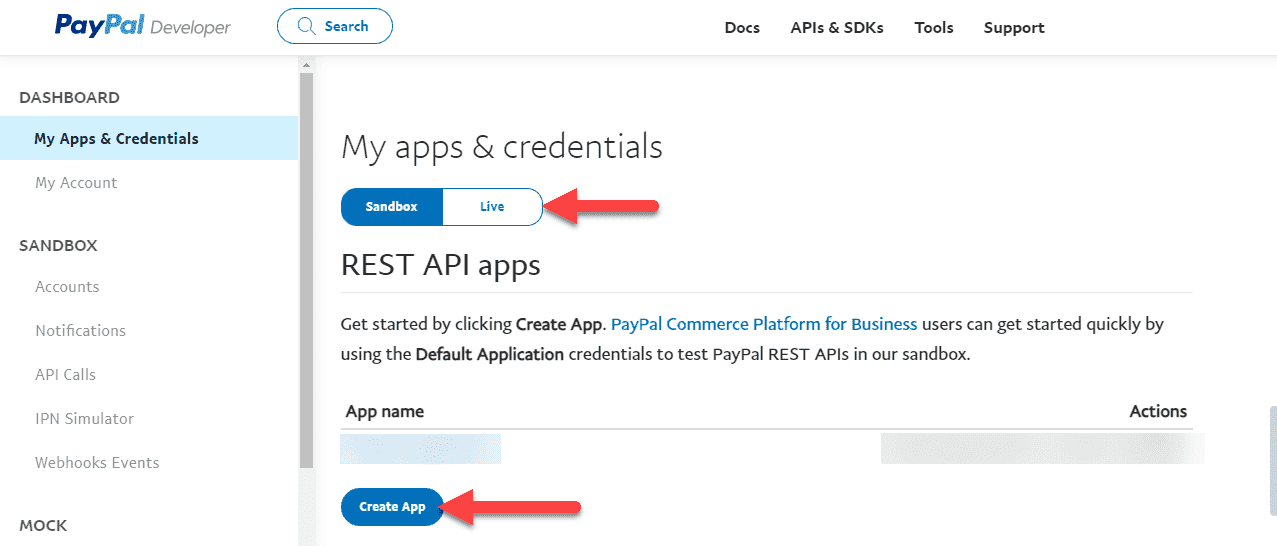The image size is (1277, 546).
Task: Click the DASHBOARD section heading
Action: (69, 97)
